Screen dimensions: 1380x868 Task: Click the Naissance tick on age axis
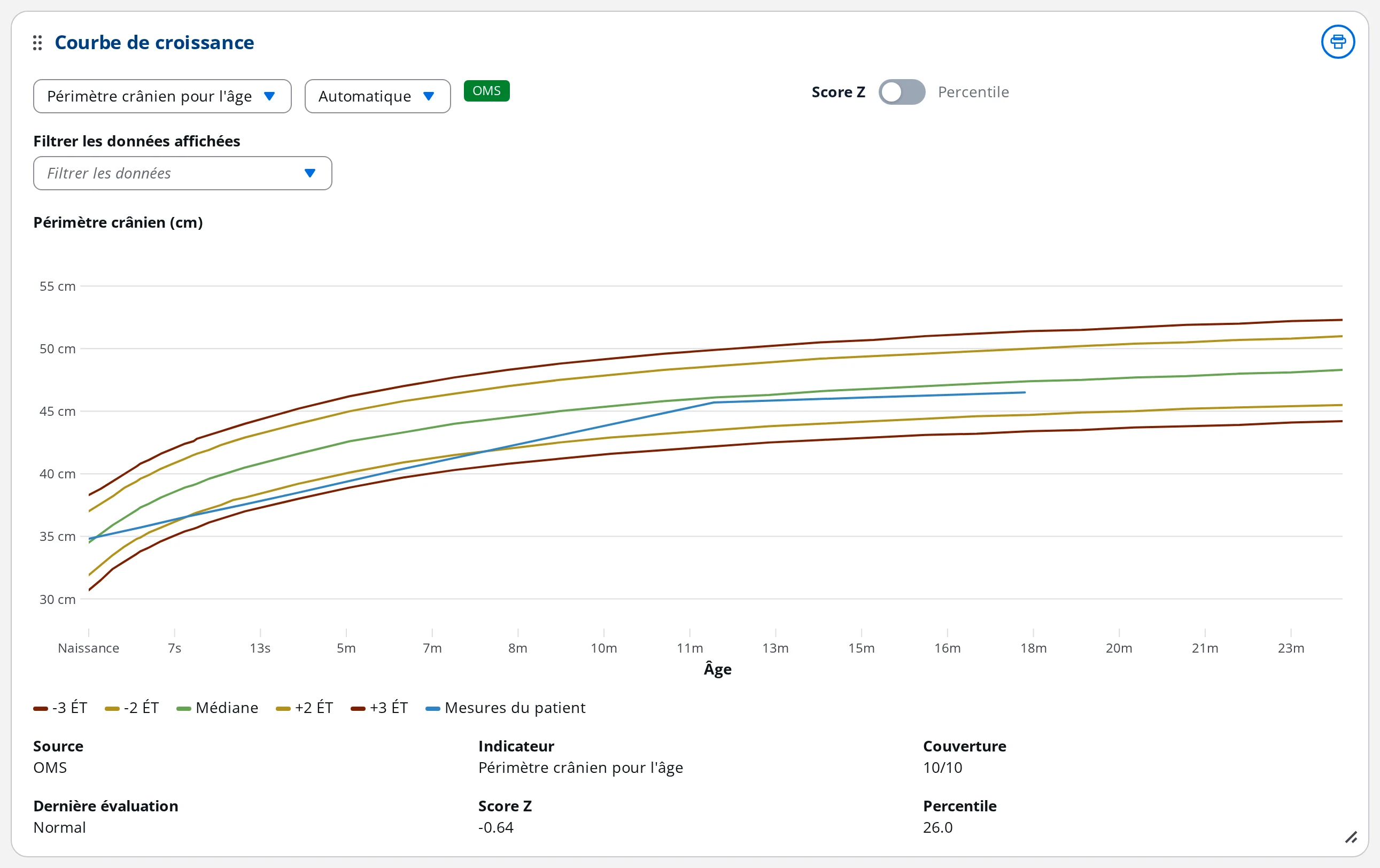pos(88,648)
